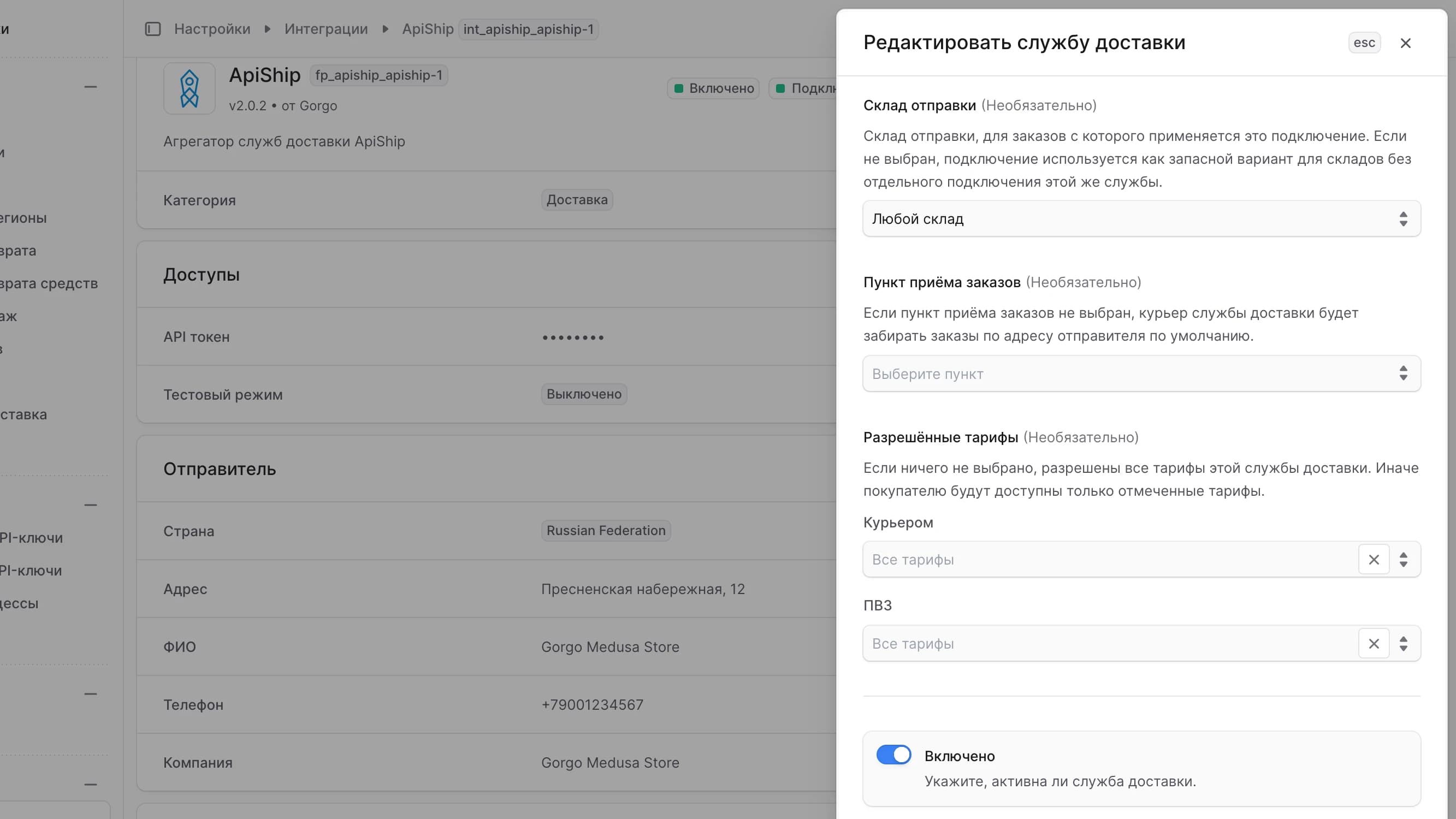Screen dimensions: 1456x819
Task: Click the Доставка category badge
Action: (x=577, y=199)
